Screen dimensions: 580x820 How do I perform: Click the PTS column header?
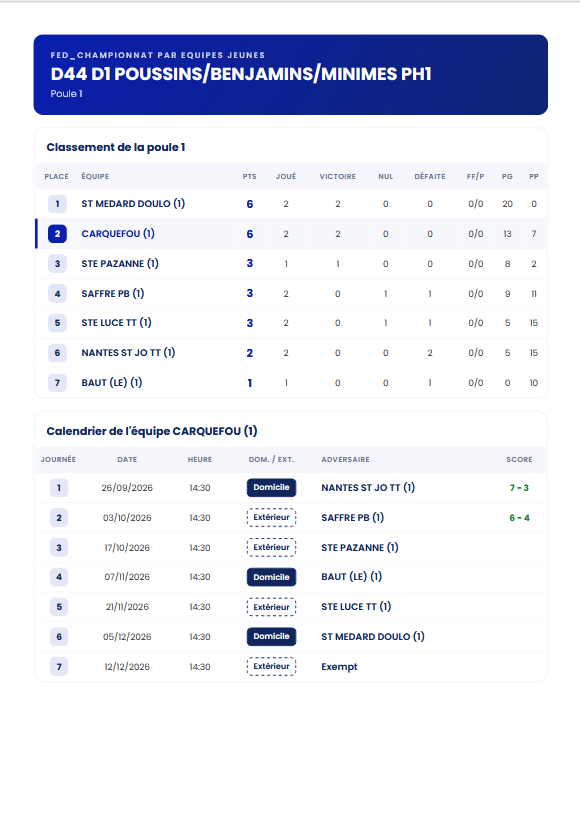(x=249, y=176)
